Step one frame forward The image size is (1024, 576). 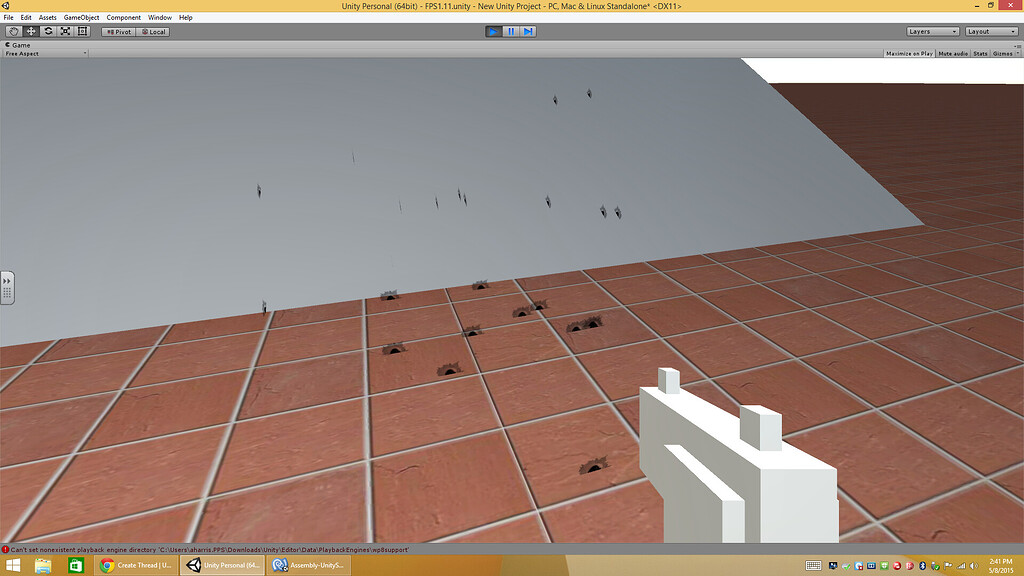(x=527, y=31)
